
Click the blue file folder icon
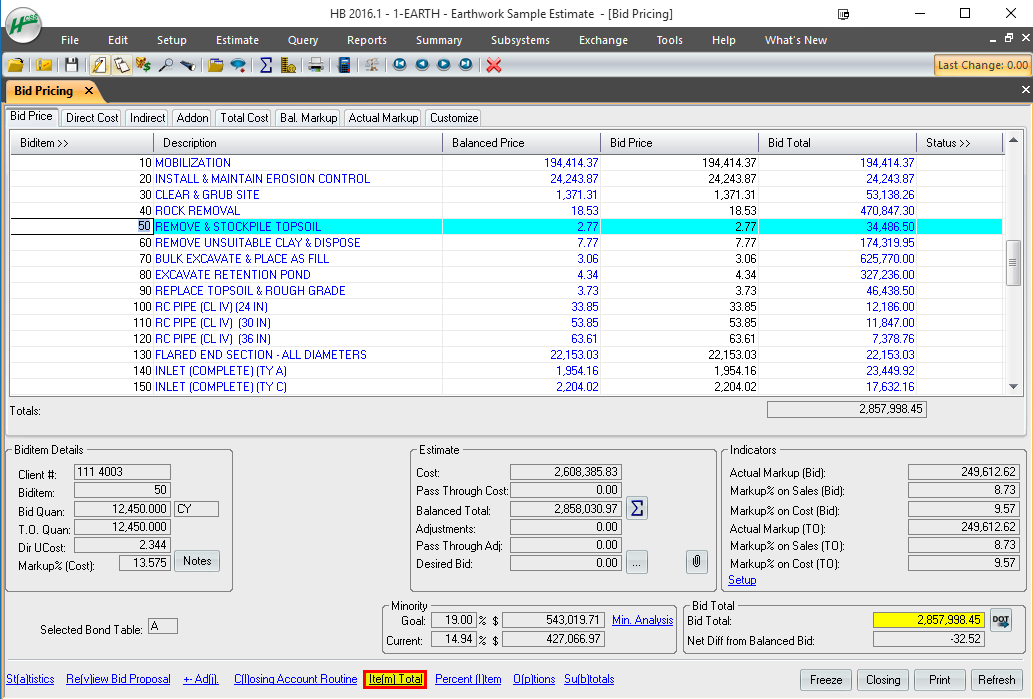tap(215, 65)
